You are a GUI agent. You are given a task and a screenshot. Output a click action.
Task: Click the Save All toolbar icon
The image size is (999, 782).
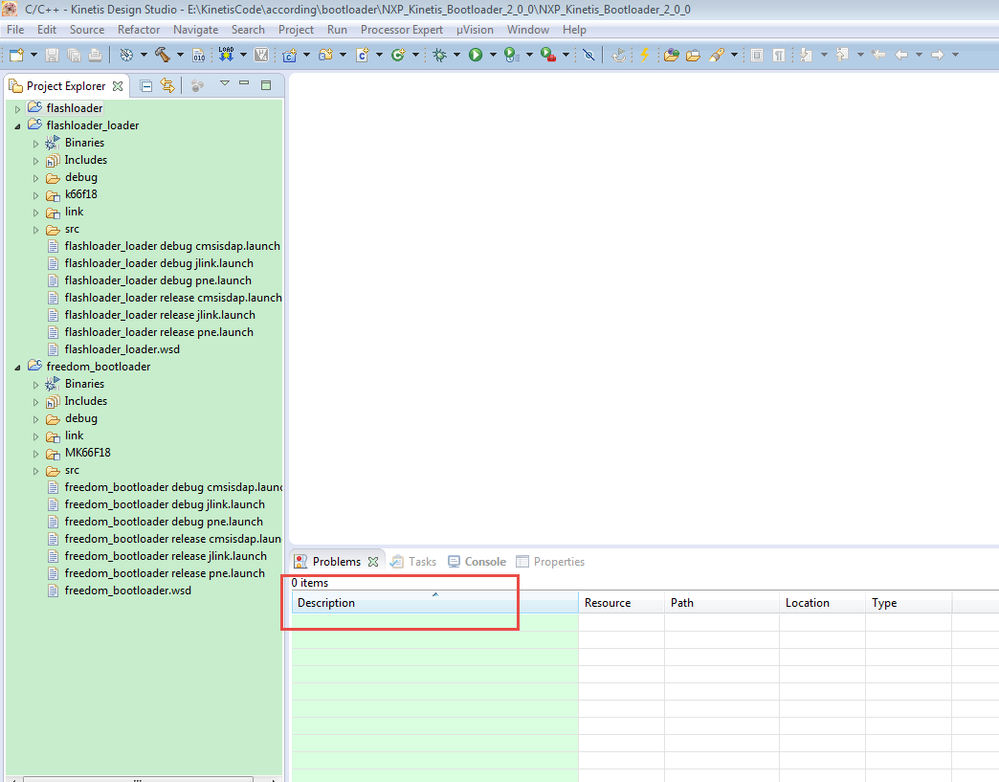click(74, 55)
